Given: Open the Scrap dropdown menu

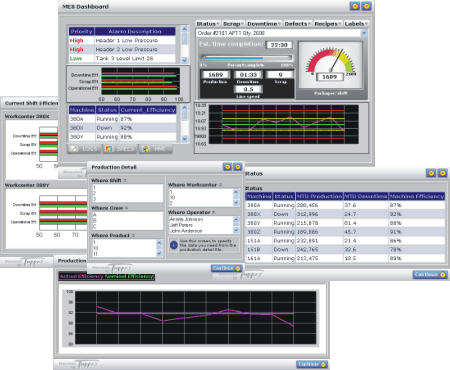Looking at the screenshot, I should tap(233, 24).
